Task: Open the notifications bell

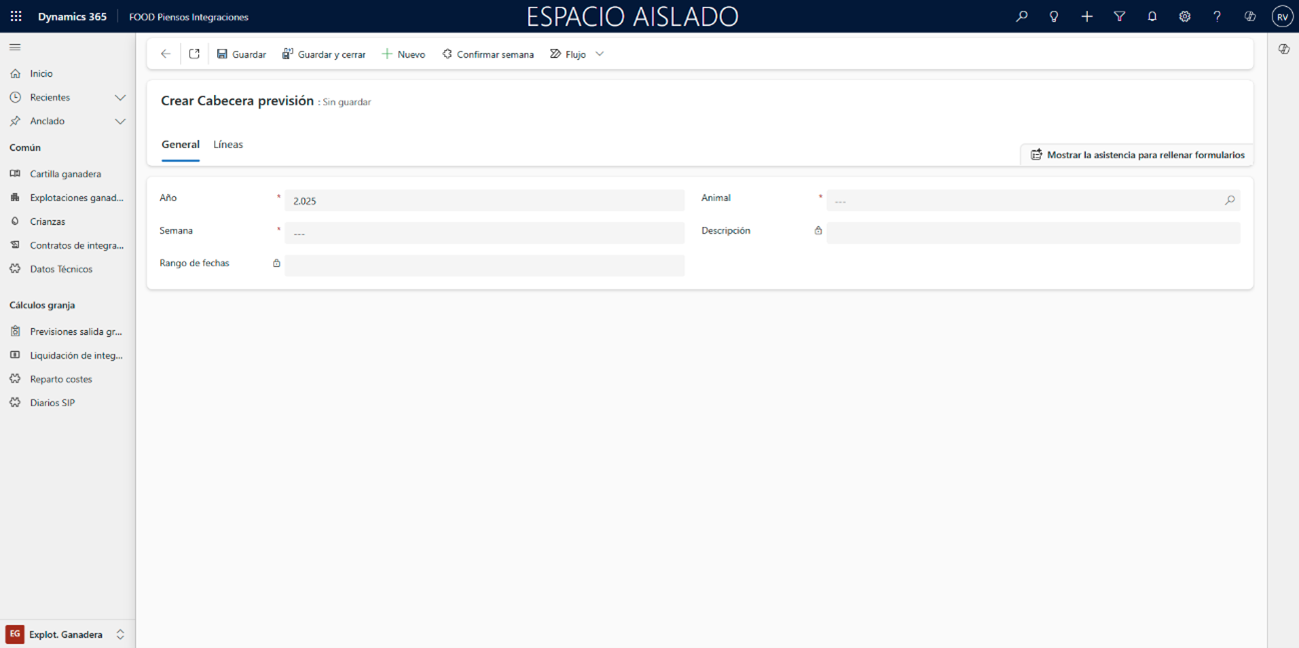Action: coord(1152,17)
